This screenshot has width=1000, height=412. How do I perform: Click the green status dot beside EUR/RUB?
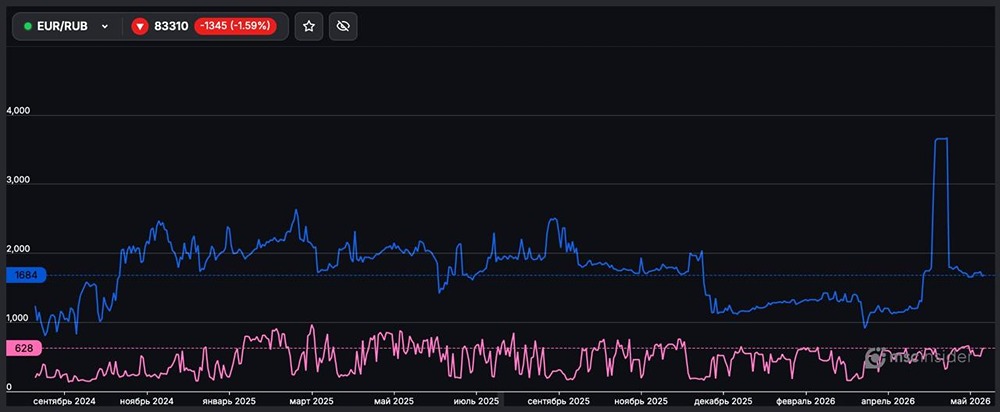click(27, 26)
